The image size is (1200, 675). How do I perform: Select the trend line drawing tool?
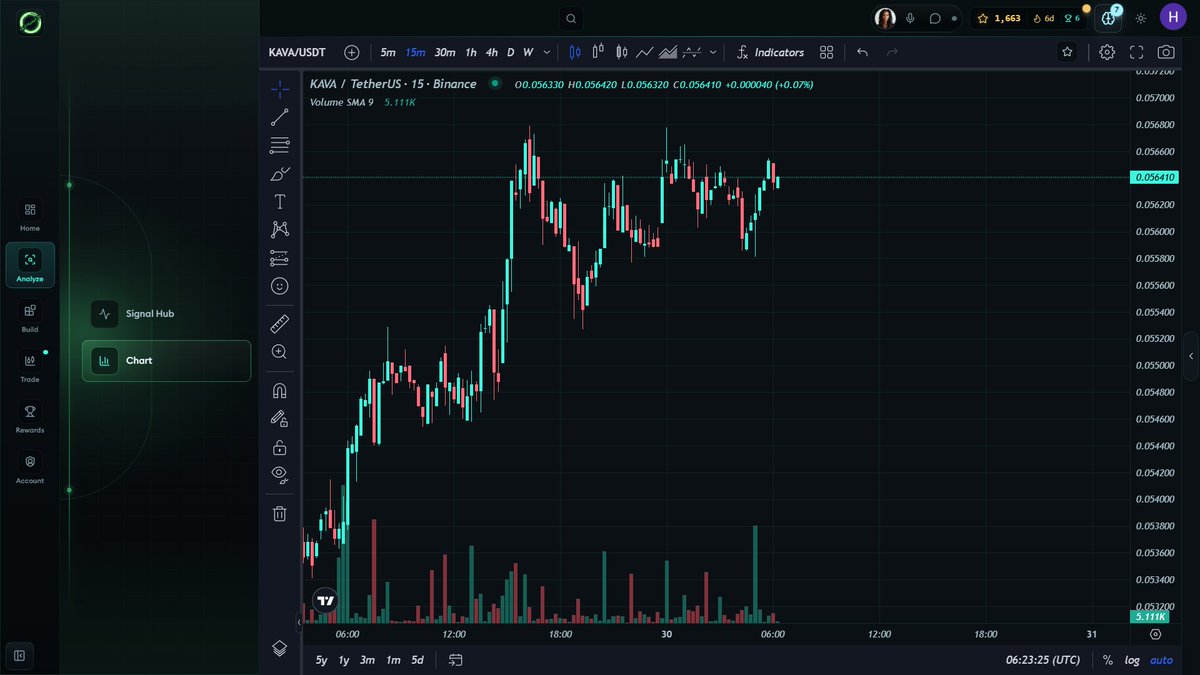point(280,117)
